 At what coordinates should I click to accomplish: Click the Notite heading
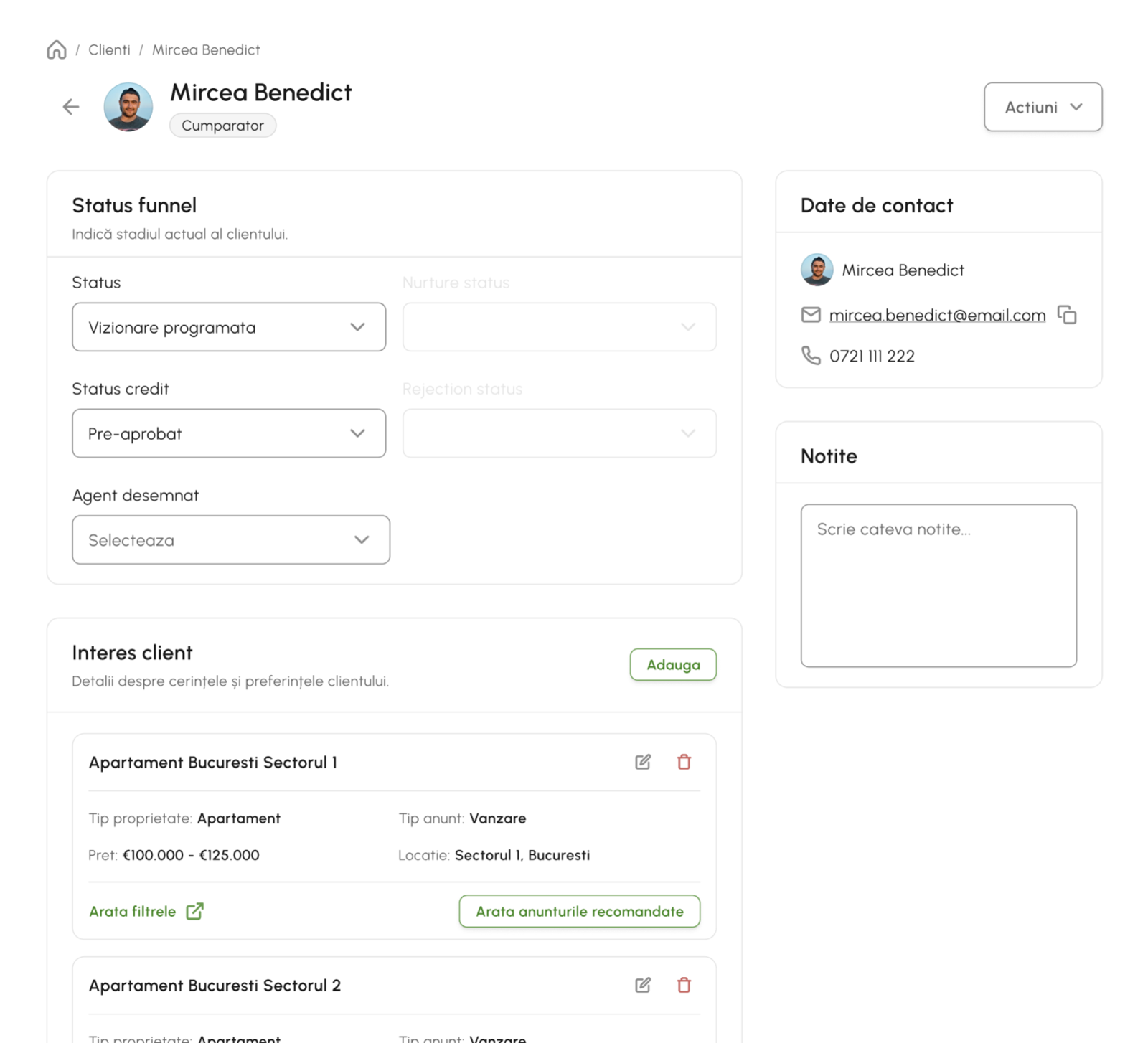829,456
